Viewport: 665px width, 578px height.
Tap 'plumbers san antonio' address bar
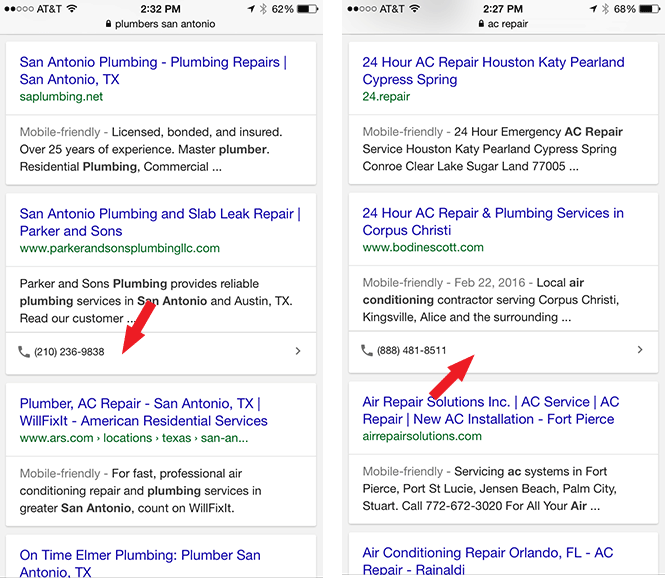coord(165,24)
